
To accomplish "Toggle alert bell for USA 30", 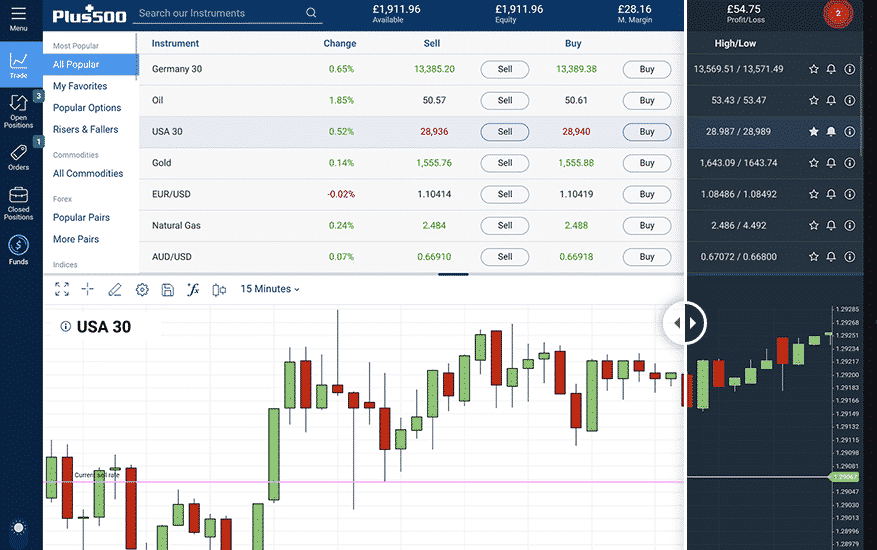I will point(831,131).
